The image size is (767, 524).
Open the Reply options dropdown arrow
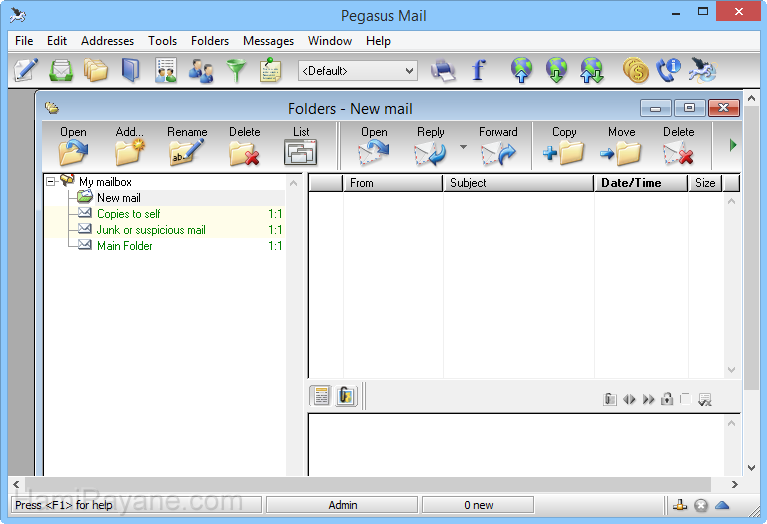point(463,147)
